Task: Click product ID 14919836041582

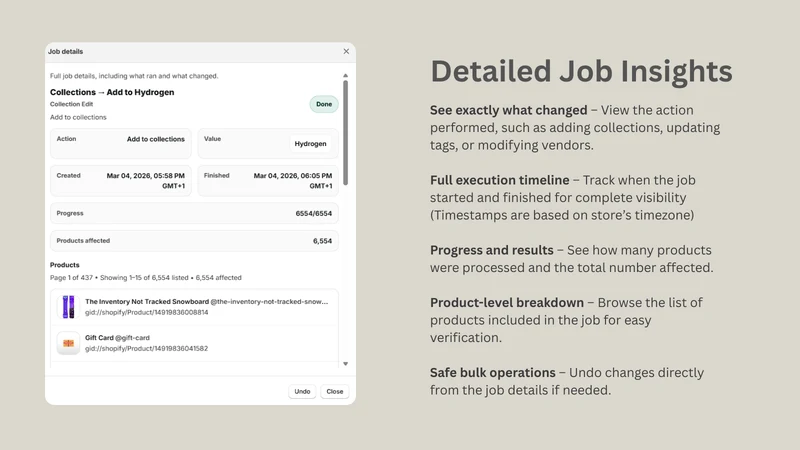Action: tap(146, 348)
